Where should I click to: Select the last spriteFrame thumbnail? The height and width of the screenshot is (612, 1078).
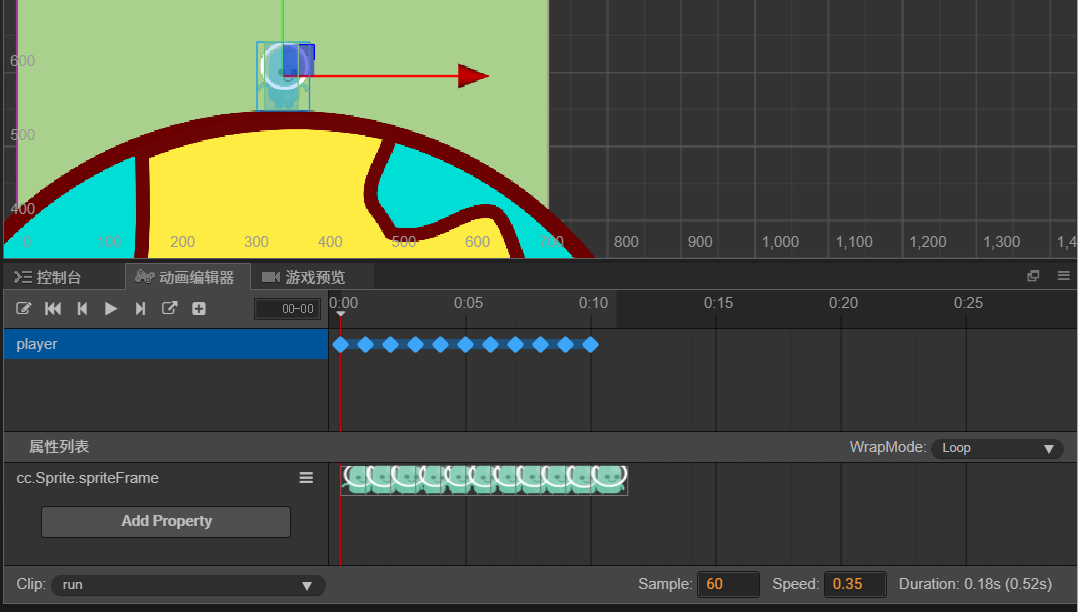tap(608, 480)
